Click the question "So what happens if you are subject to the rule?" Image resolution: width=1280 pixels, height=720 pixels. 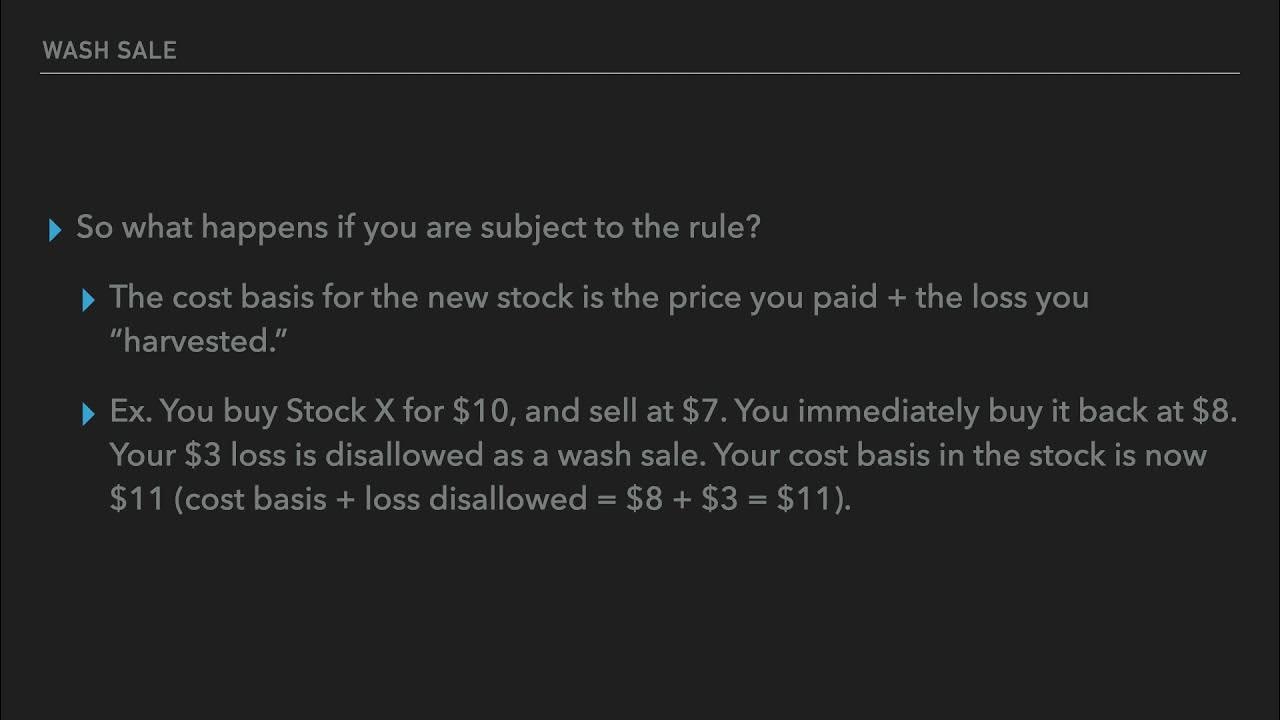pyautogui.click(x=418, y=227)
